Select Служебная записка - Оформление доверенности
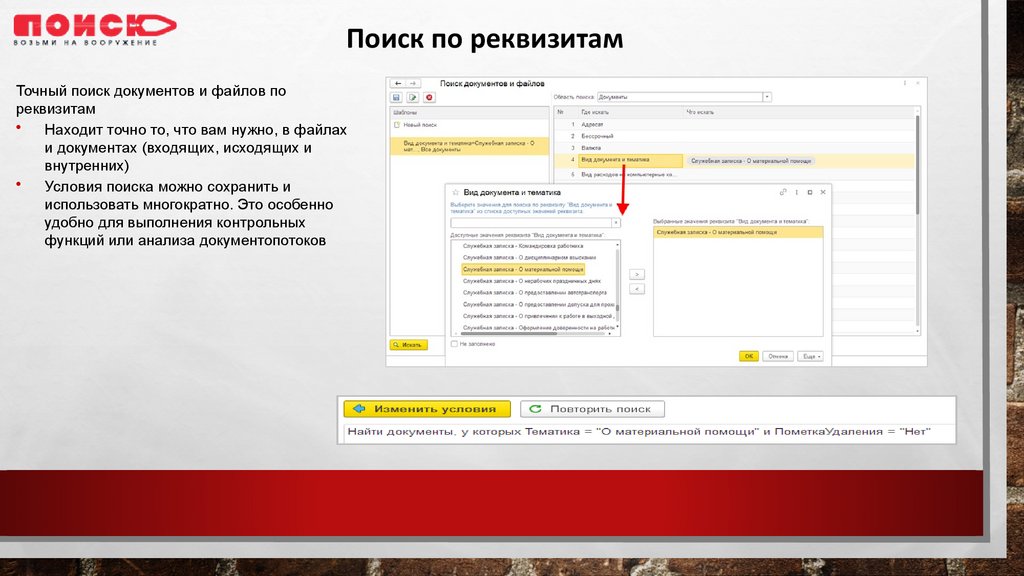The image size is (1024, 576). pyautogui.click(x=538, y=328)
